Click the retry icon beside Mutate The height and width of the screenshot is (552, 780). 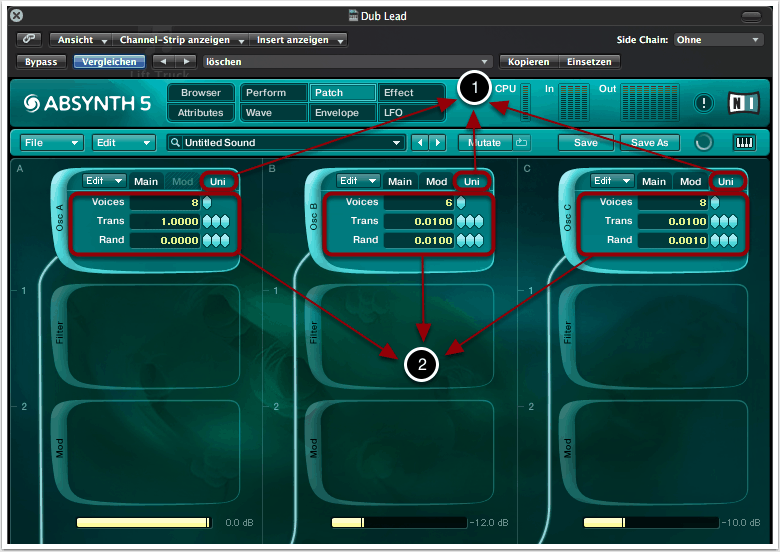[x=522, y=142]
